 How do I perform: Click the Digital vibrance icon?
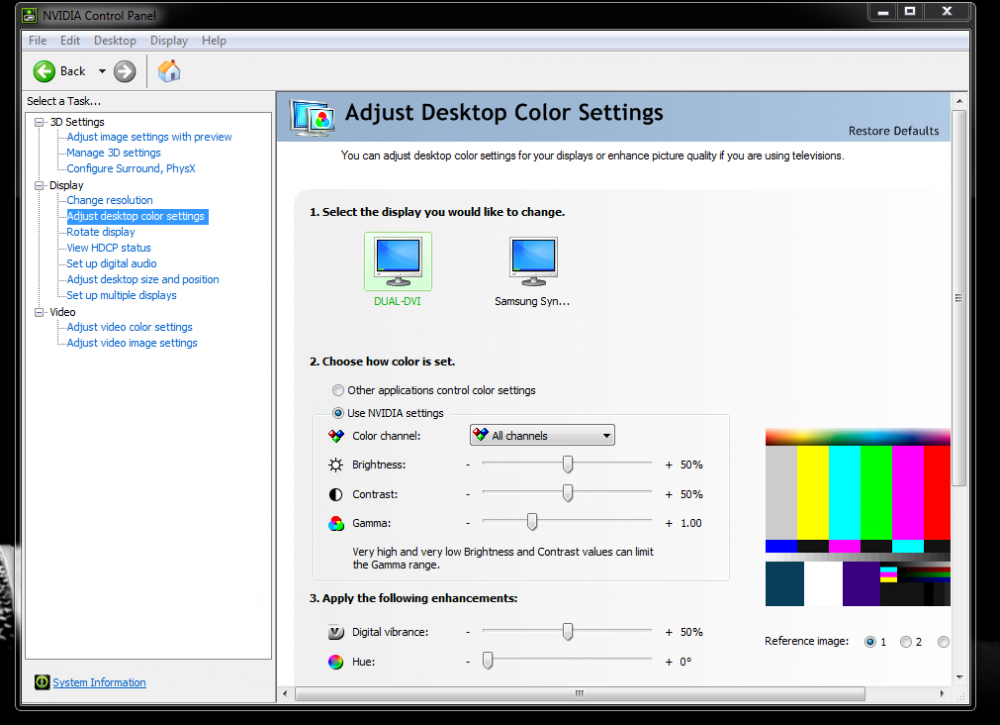(336, 632)
